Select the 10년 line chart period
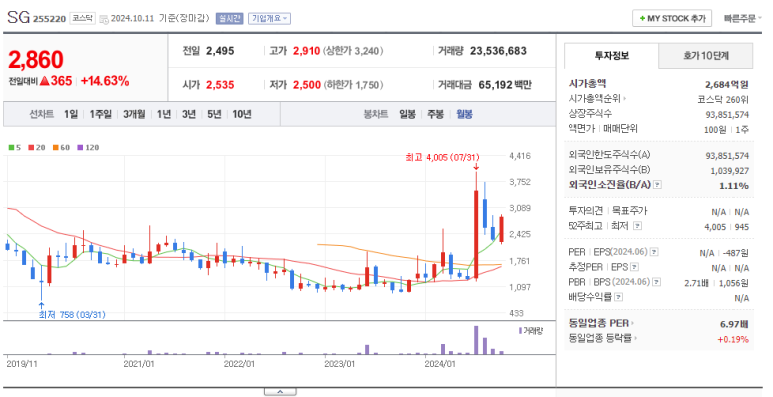This screenshot has height=397, width=773. click(x=242, y=114)
